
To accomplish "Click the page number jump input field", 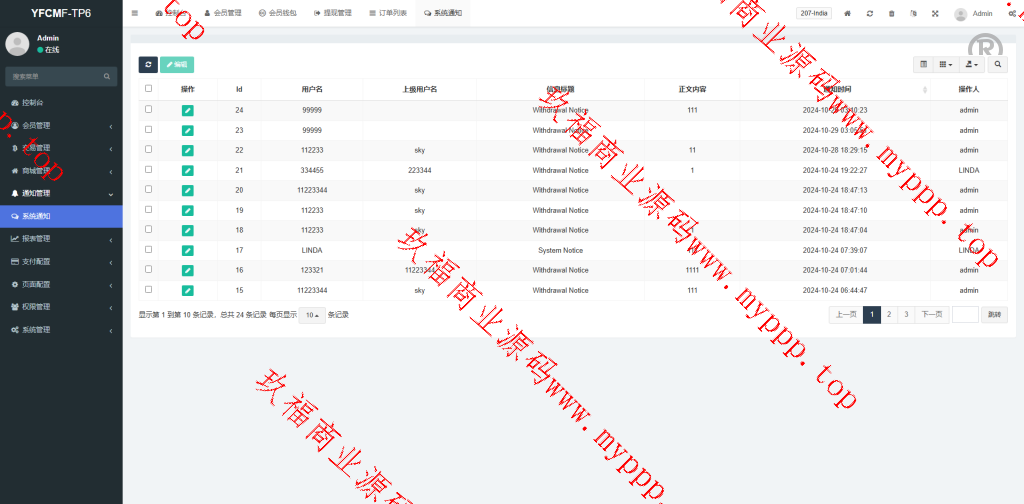I will (x=965, y=314).
